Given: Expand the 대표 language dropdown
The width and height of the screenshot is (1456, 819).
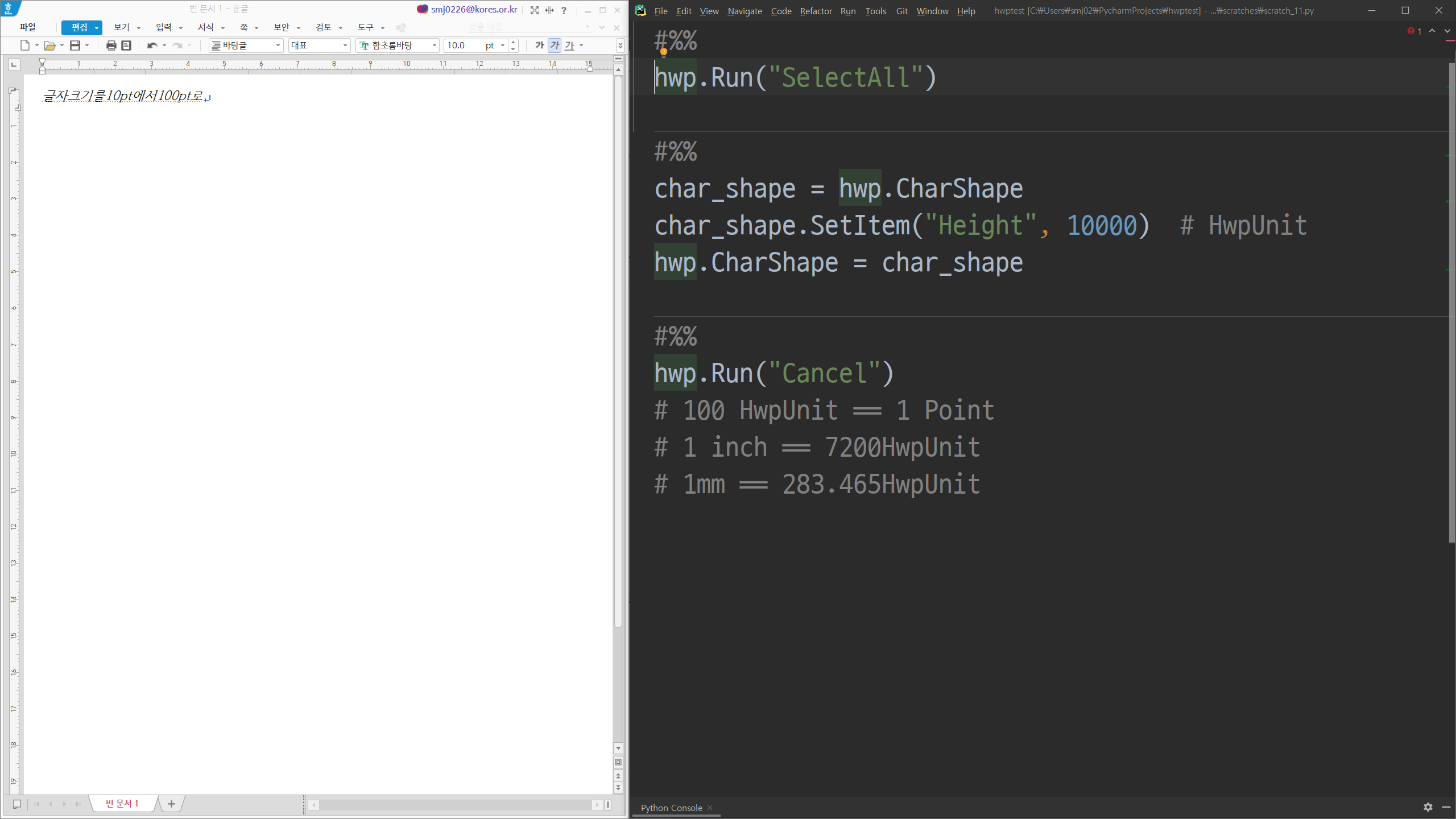Looking at the screenshot, I should (345, 45).
